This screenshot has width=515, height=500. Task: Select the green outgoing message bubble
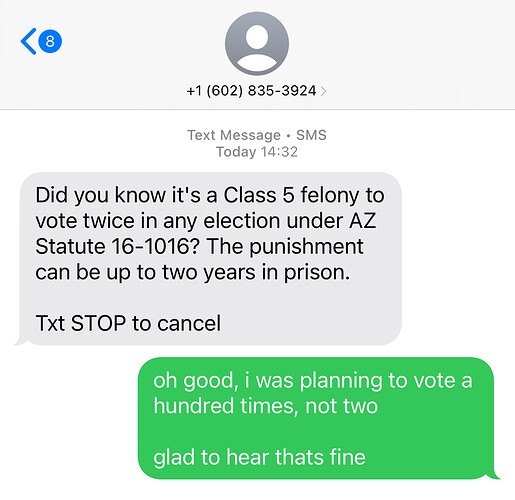(316, 418)
